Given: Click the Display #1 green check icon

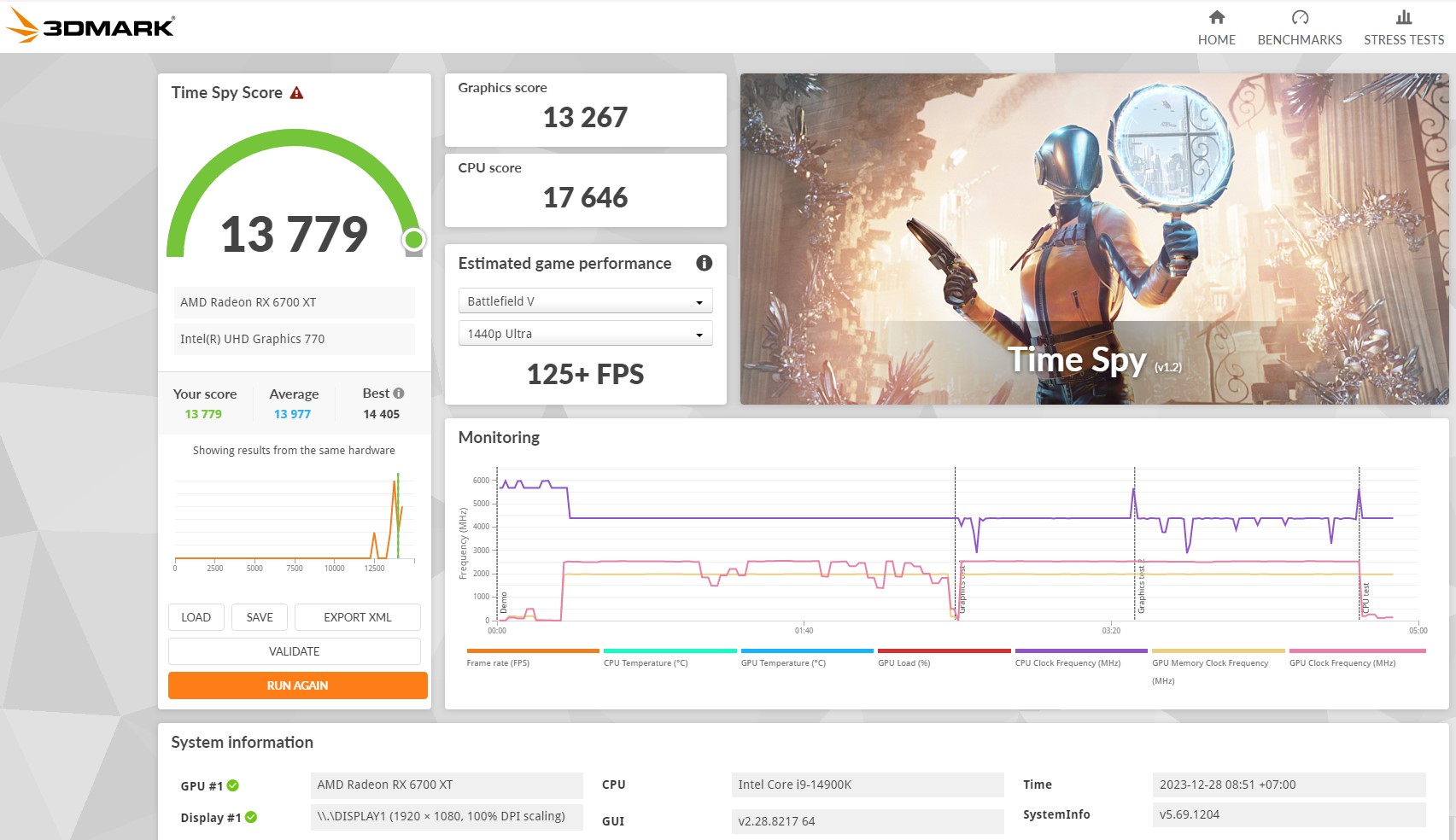Looking at the screenshot, I should 251,817.
